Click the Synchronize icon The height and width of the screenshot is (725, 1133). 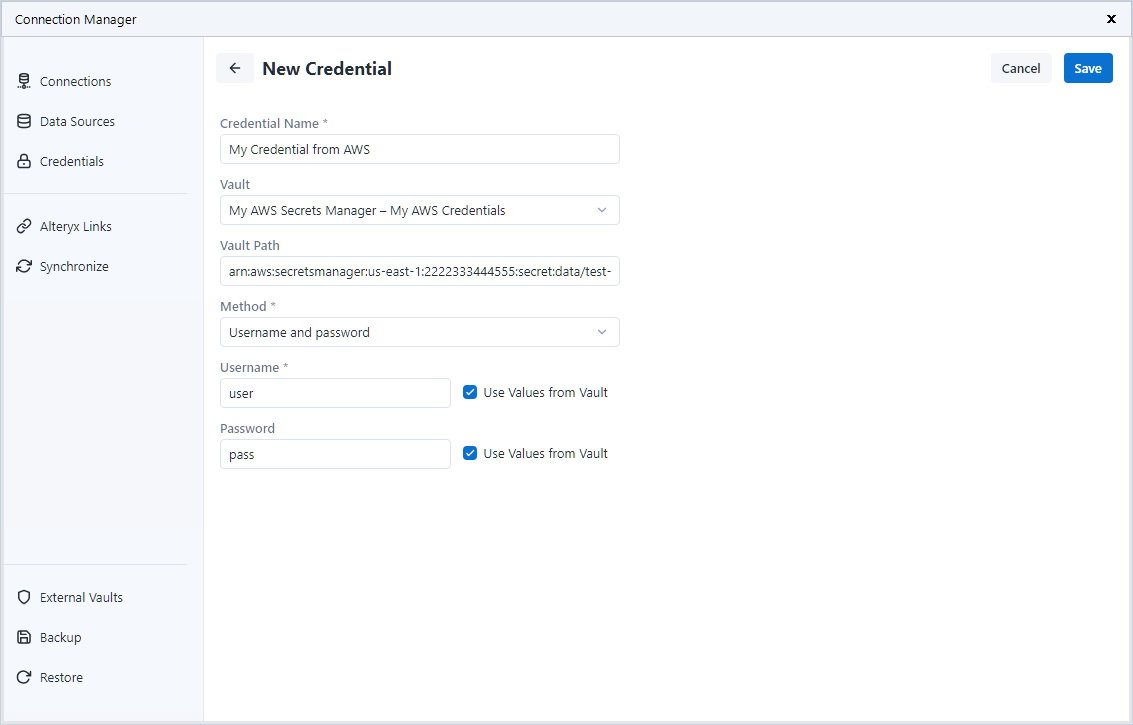[24, 266]
